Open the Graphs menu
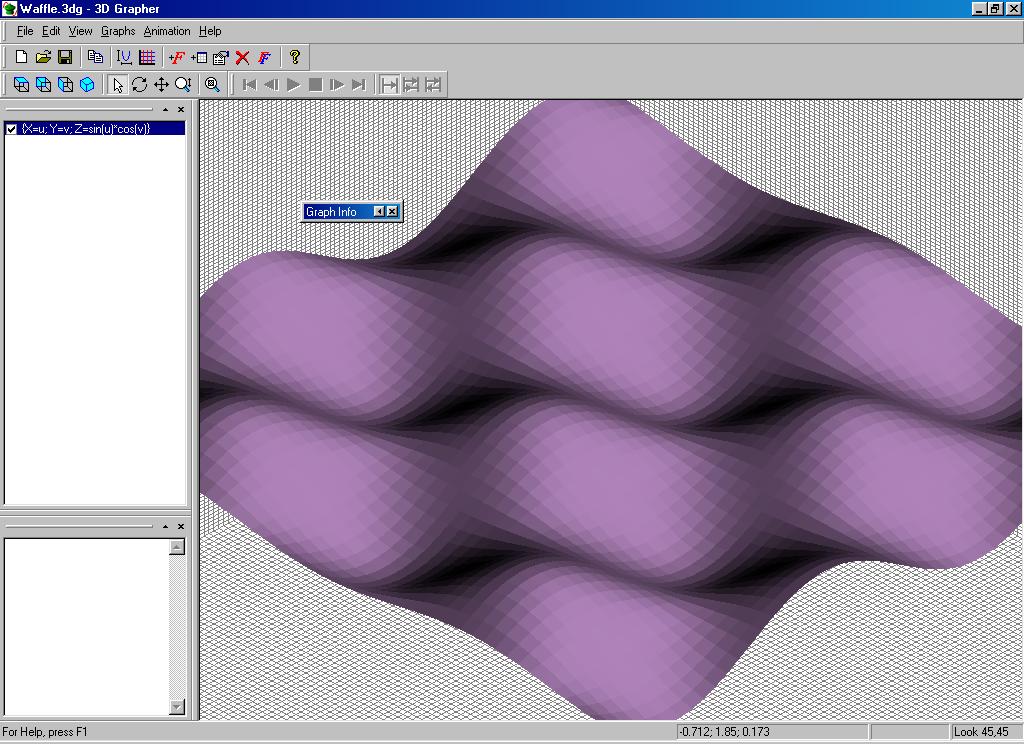The image size is (1024, 744). pos(118,31)
